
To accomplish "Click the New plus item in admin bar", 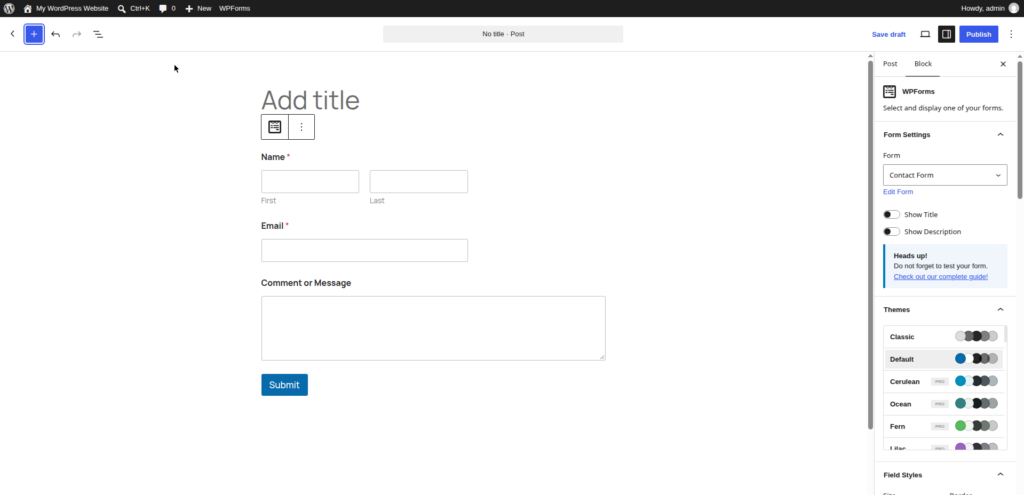I will point(198,8).
